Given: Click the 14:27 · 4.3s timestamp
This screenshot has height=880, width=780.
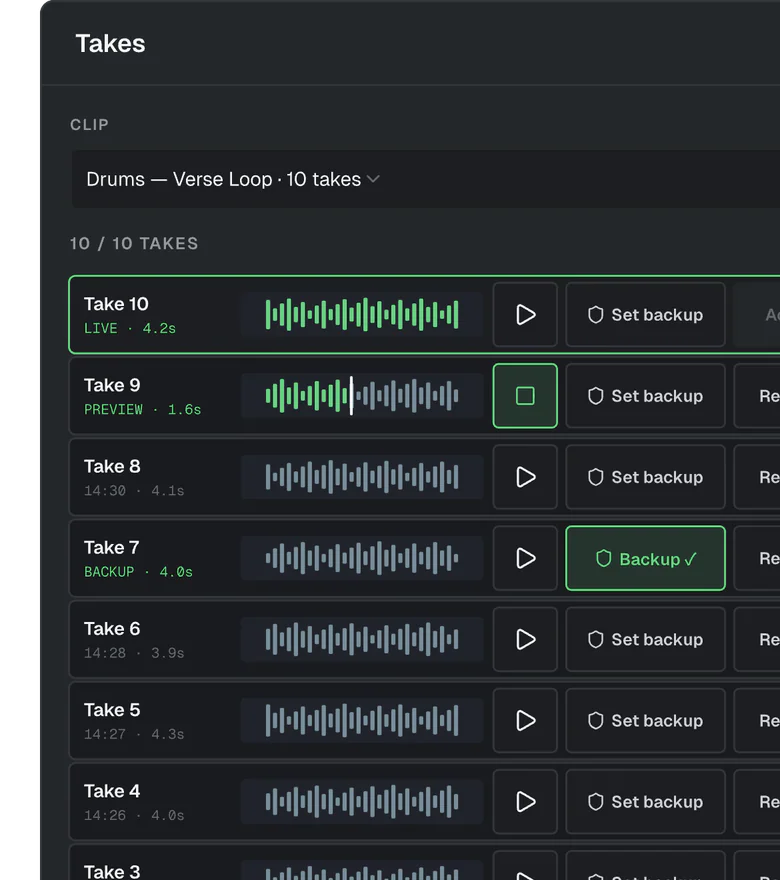Looking at the screenshot, I should 134,734.
